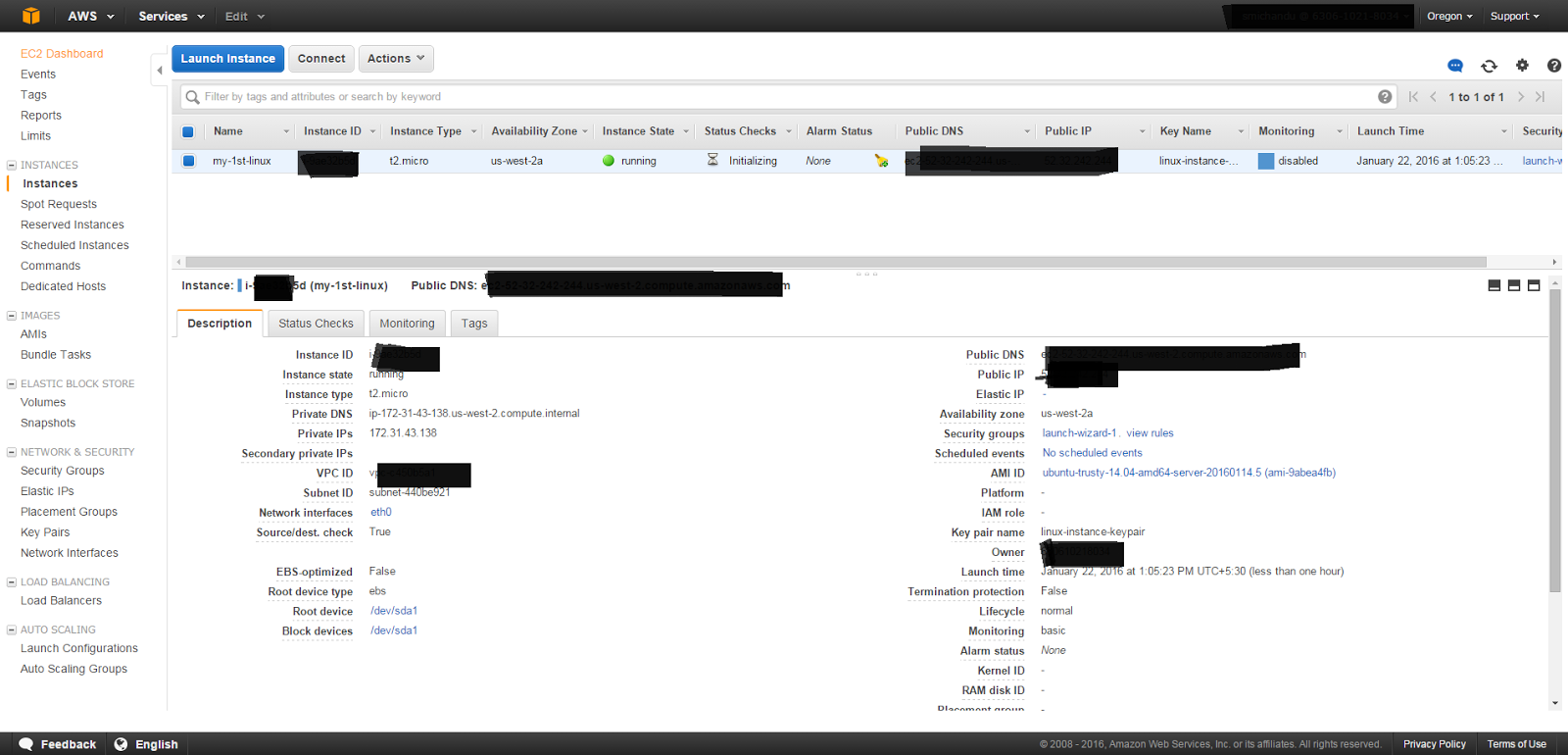
Task: Split the details pane layout icon
Action: tap(1514, 285)
